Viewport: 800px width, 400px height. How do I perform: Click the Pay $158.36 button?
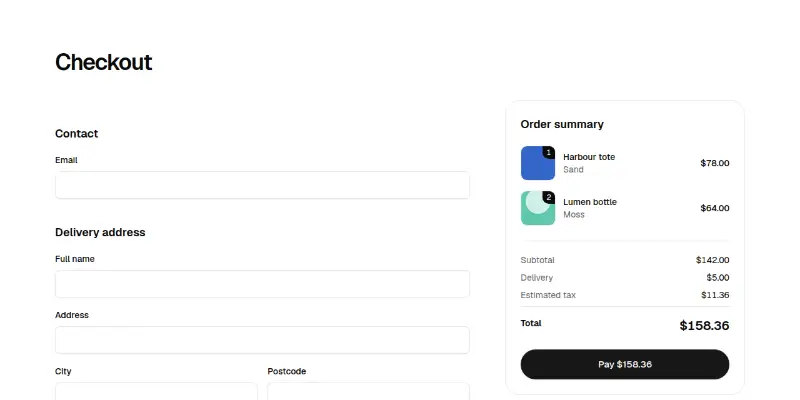coord(624,364)
